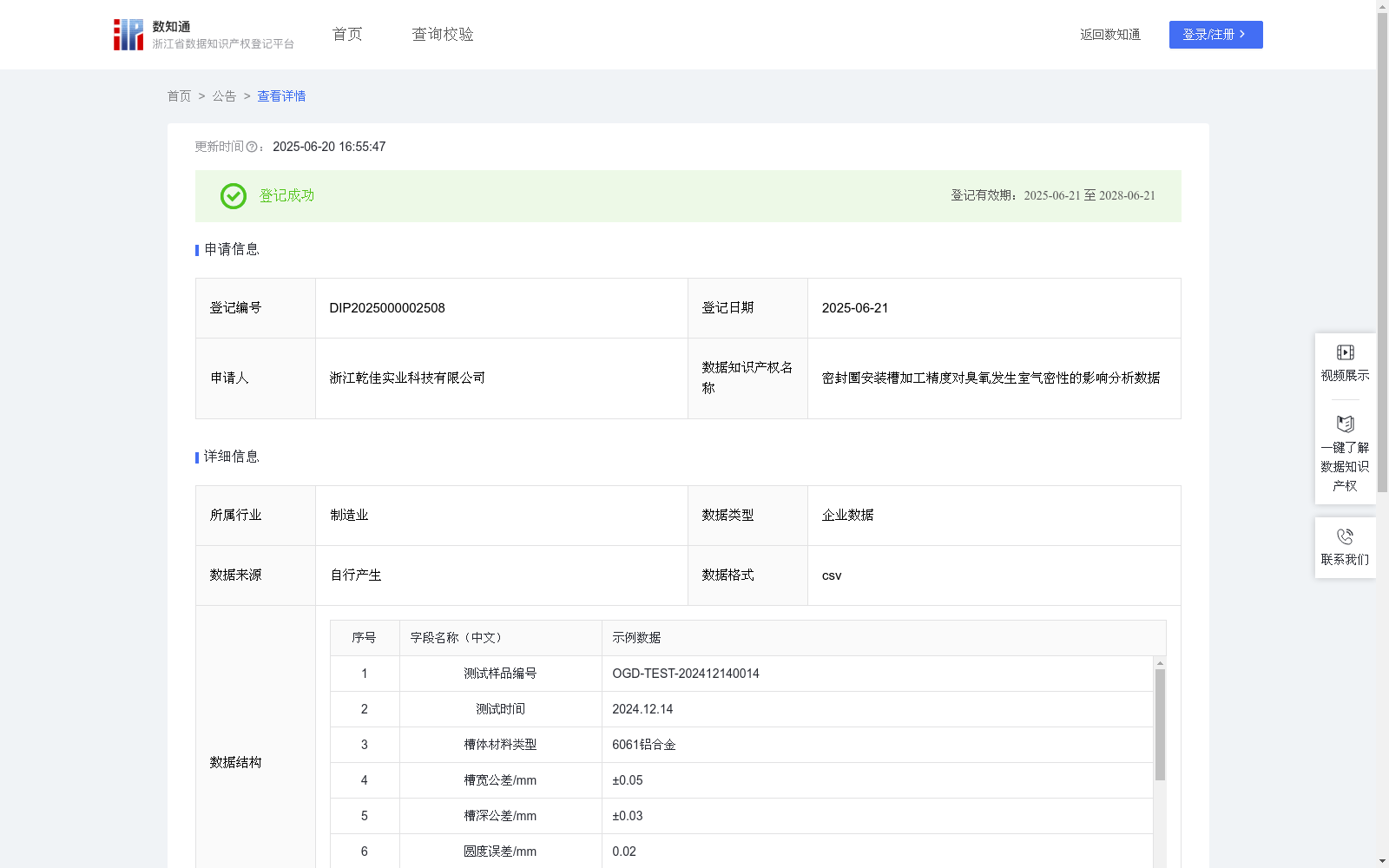Click the page vertical scrollbar thumb
The width and height of the screenshot is (1389, 868).
1382,253
